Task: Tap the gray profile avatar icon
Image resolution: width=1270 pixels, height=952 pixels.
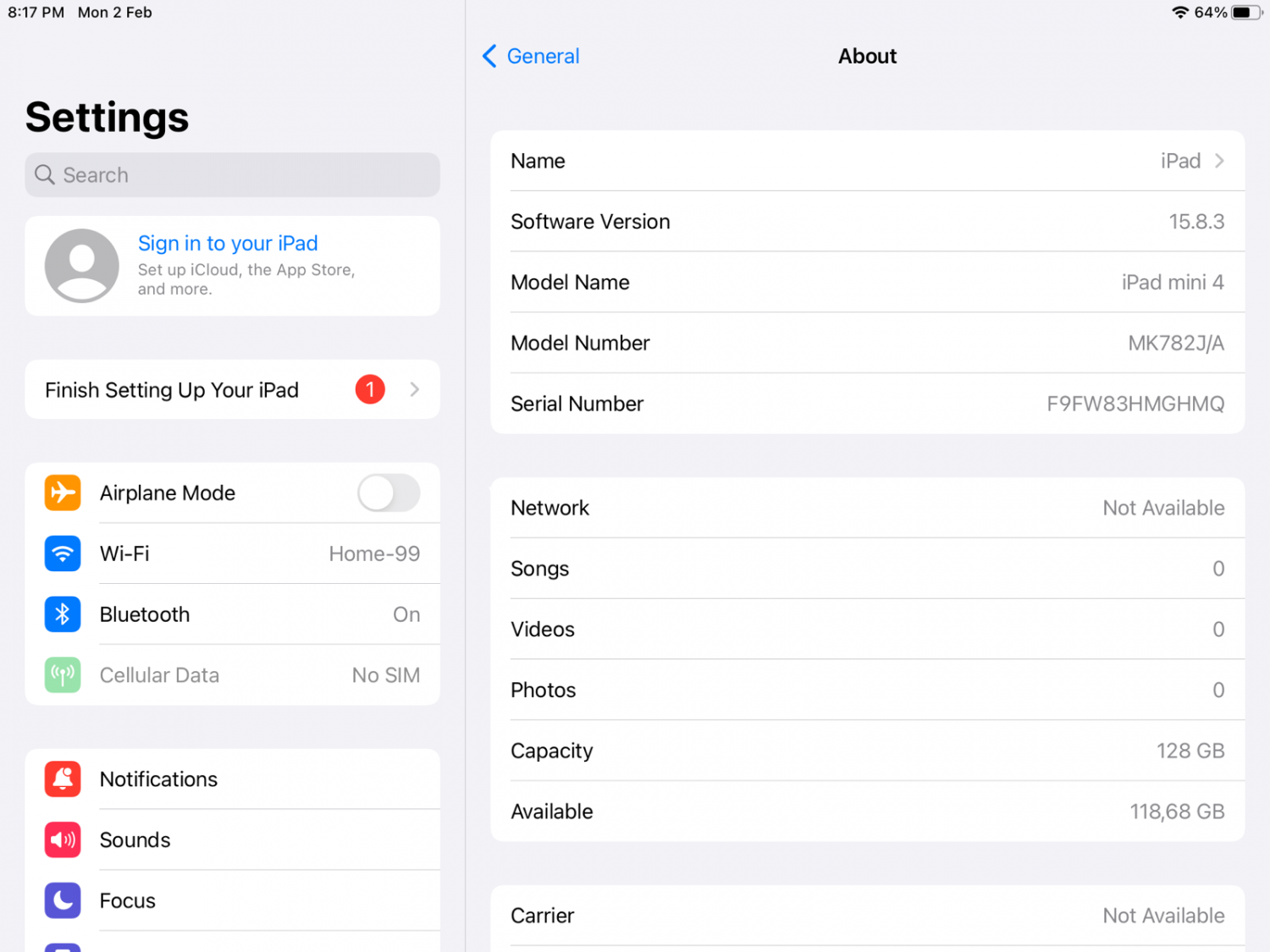Action: click(x=82, y=266)
